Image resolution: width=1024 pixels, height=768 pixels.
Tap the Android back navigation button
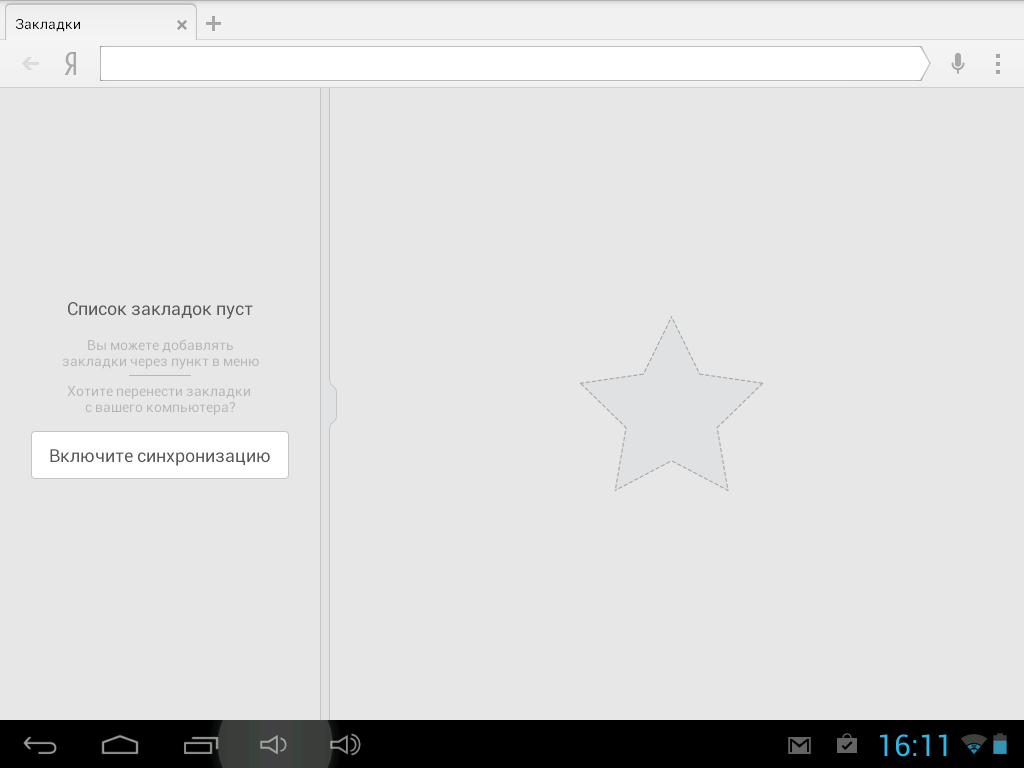click(x=40, y=744)
